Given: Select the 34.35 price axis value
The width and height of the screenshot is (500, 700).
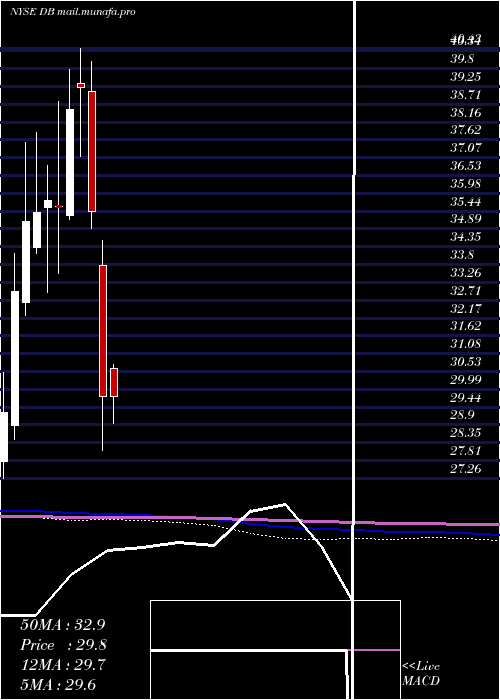Looking at the screenshot, I should coord(466,237).
